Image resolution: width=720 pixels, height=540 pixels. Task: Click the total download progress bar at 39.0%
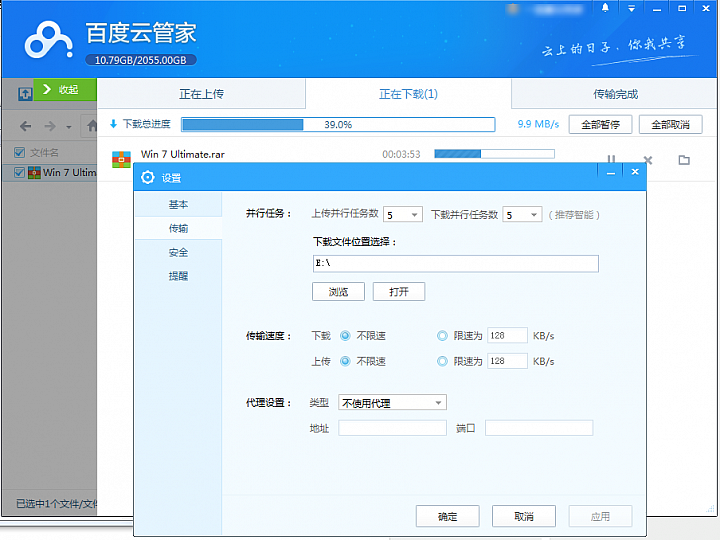[x=338, y=124]
